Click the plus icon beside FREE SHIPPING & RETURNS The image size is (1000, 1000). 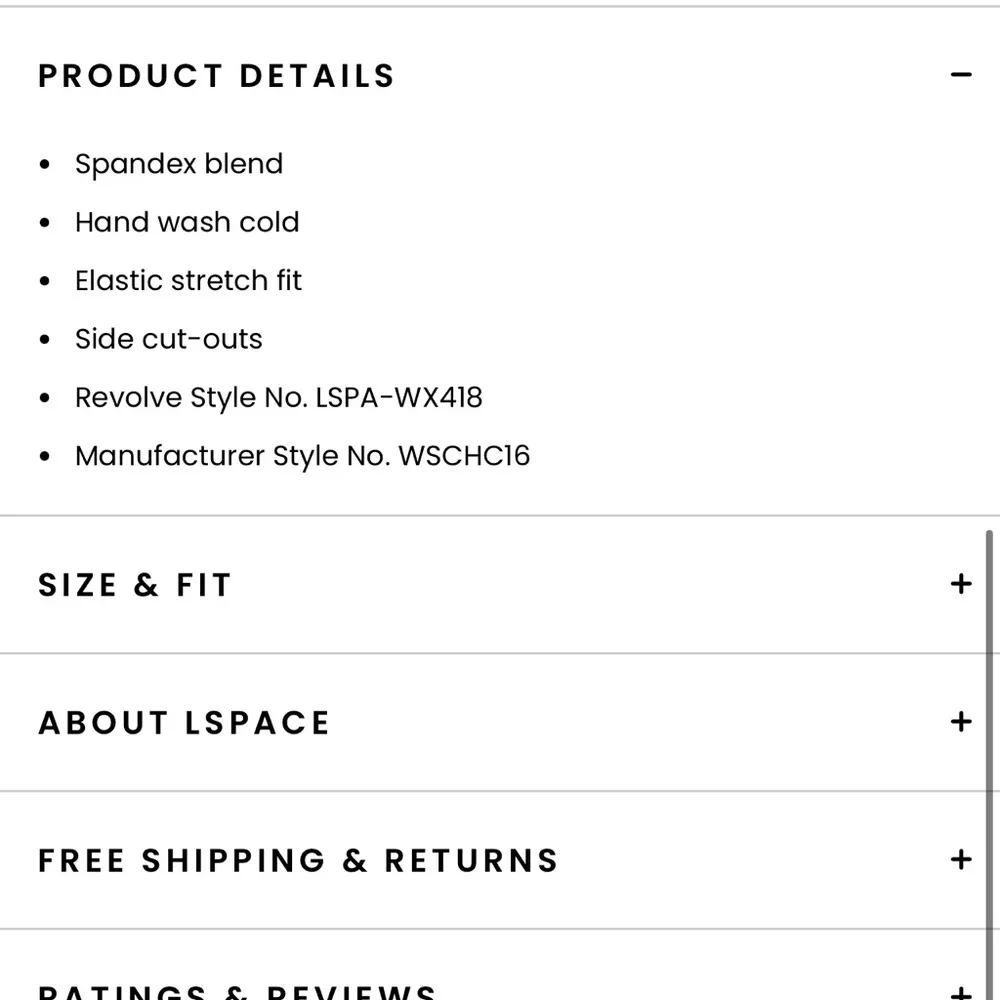961,859
